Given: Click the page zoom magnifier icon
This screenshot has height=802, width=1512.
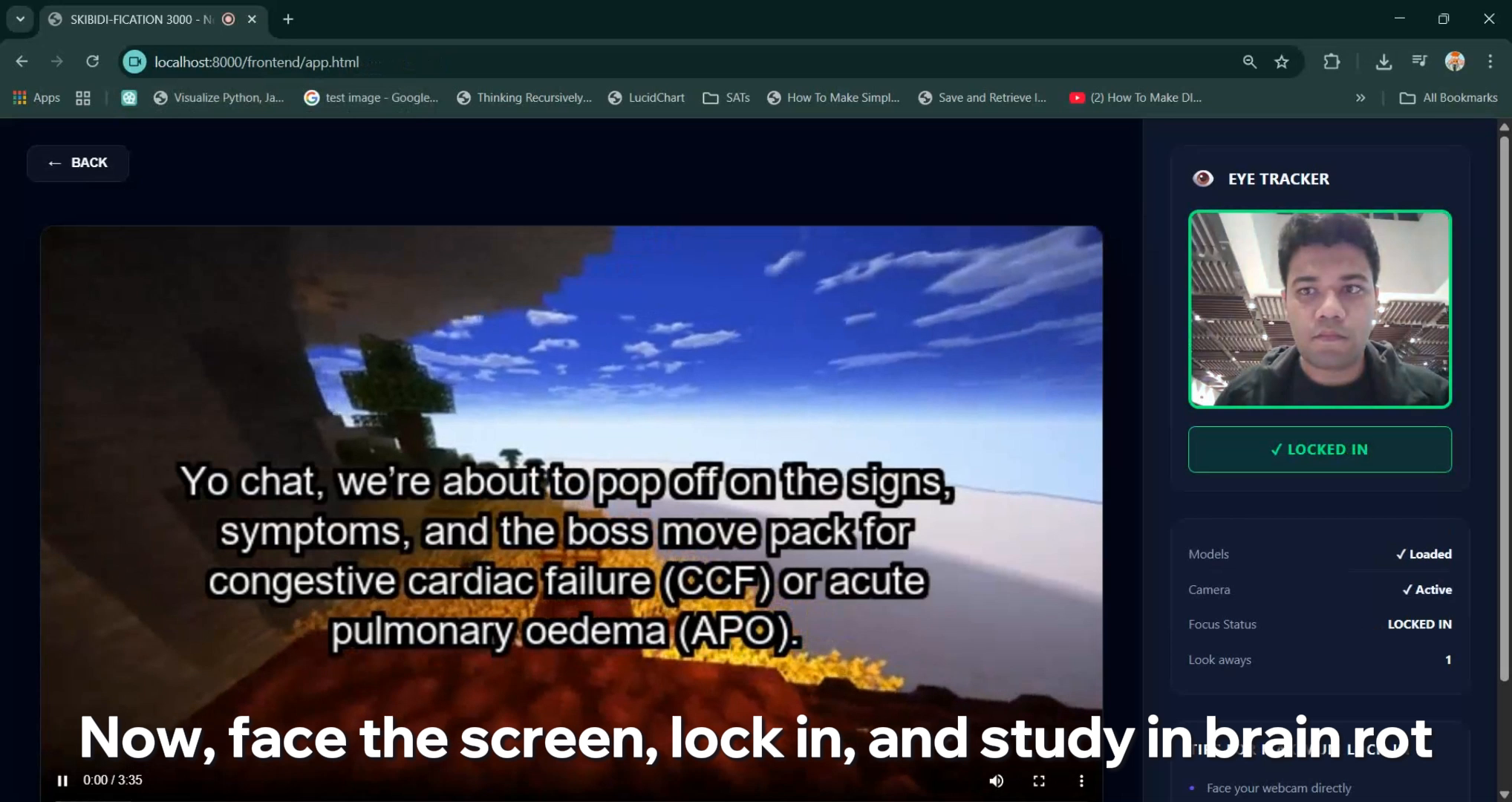Looking at the screenshot, I should [x=1249, y=62].
